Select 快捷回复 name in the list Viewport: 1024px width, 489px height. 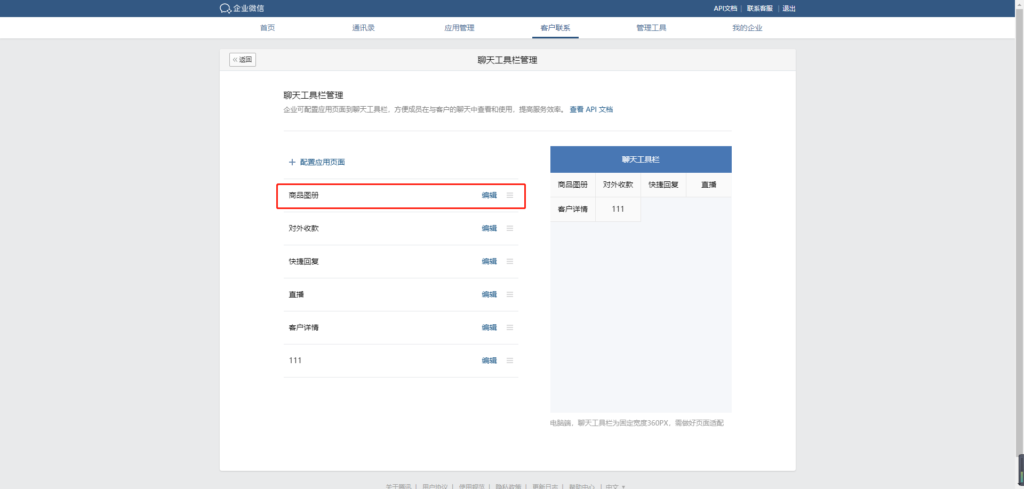pyautogui.click(x=304, y=261)
